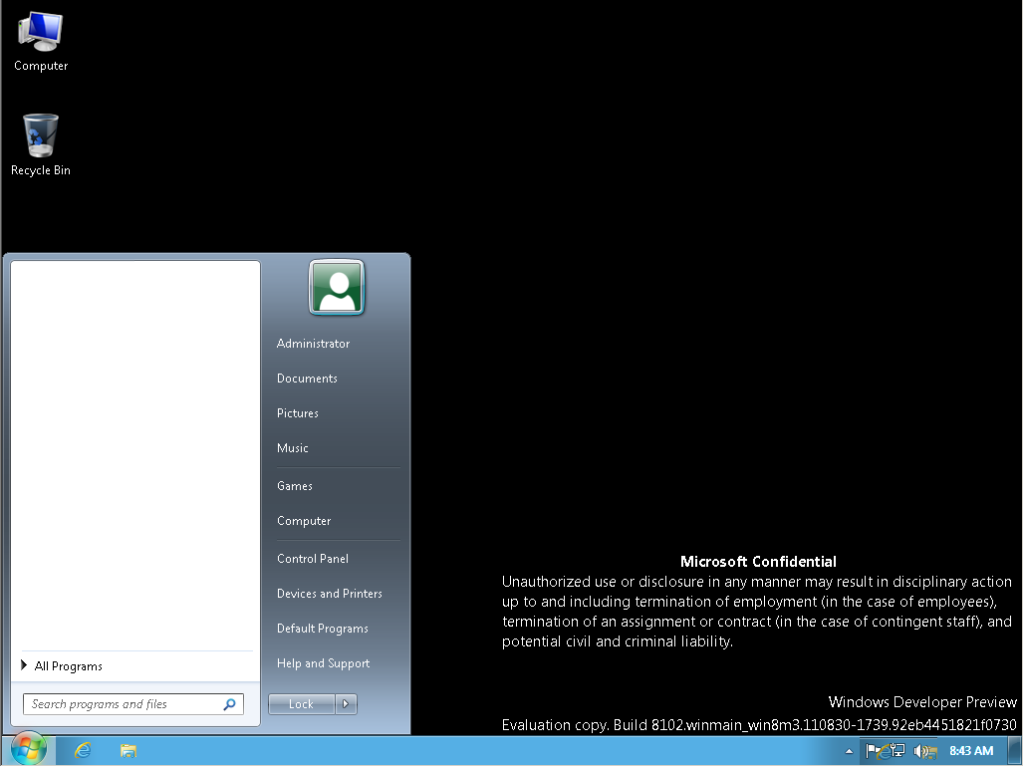Click the search magnifier icon
This screenshot has height=766, width=1023.
[x=230, y=704]
